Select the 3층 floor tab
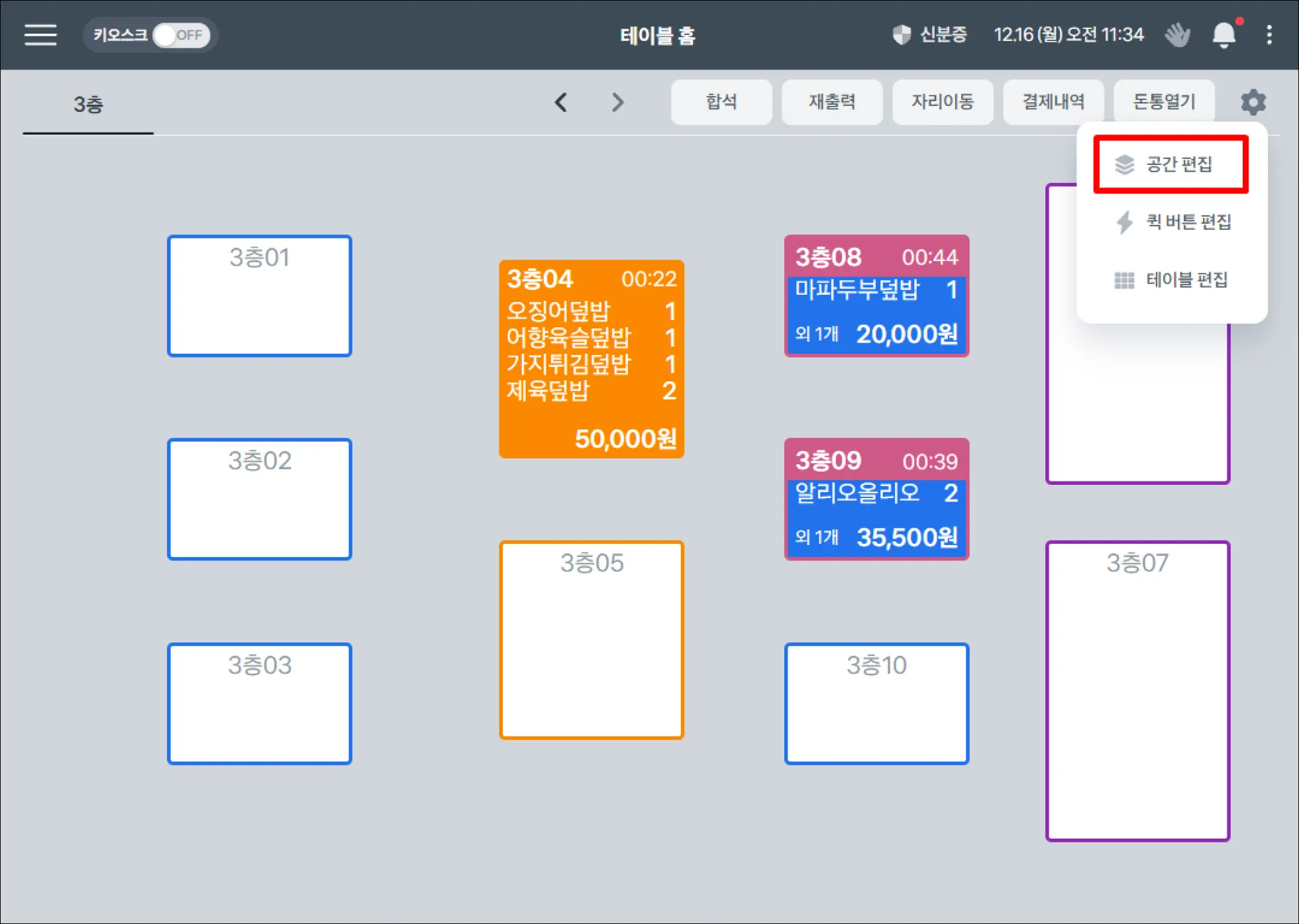The image size is (1299, 924). [x=88, y=105]
